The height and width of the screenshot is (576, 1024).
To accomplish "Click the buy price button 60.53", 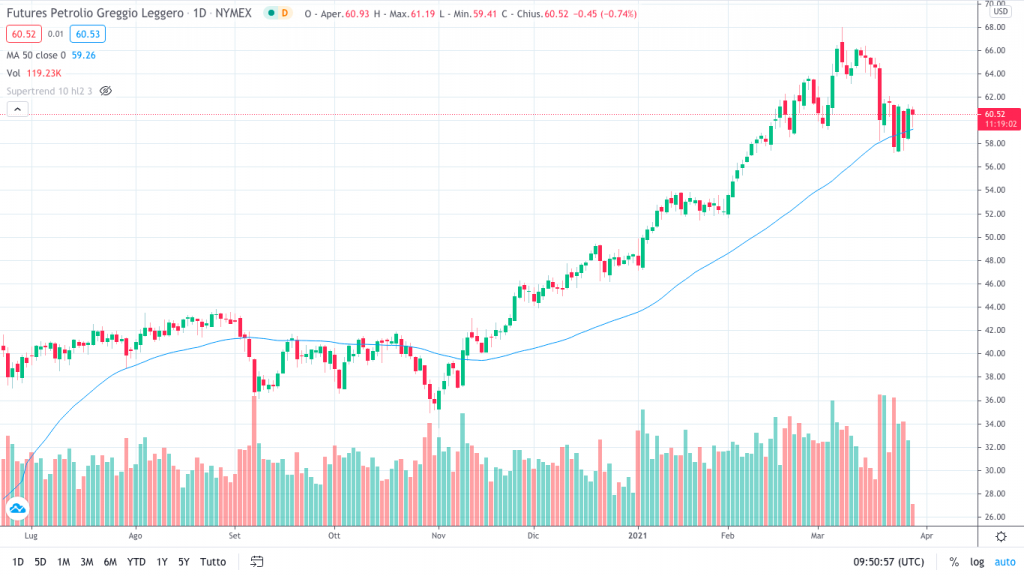I will coord(89,33).
